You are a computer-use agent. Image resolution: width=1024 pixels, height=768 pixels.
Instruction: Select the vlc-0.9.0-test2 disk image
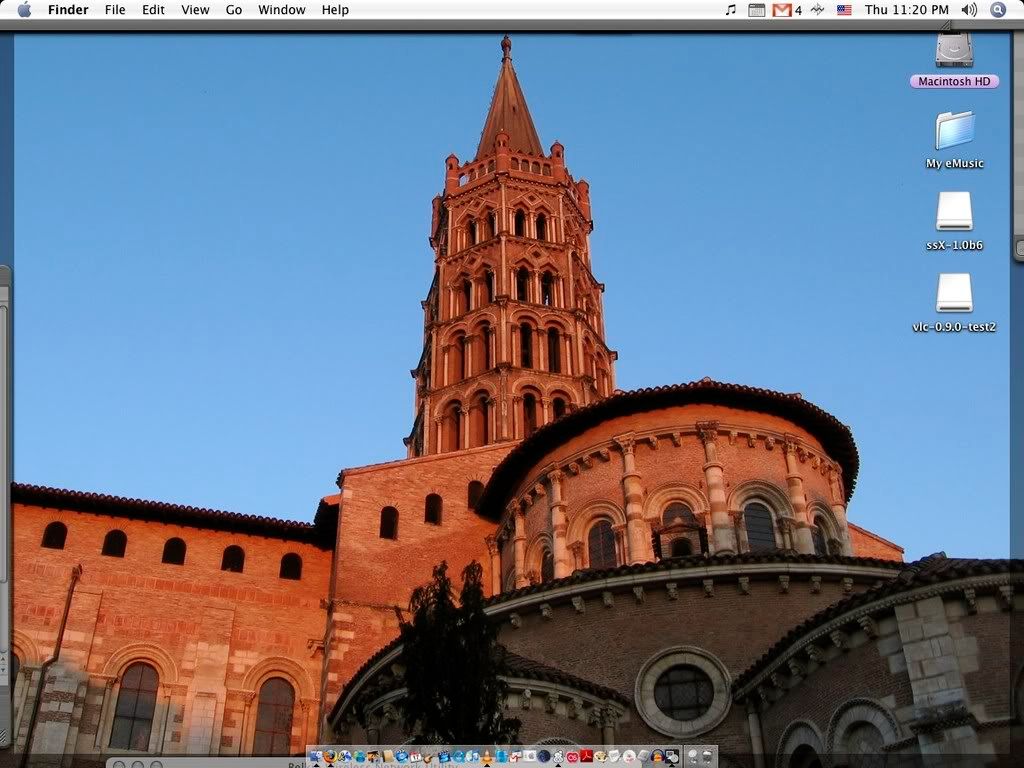point(954,294)
